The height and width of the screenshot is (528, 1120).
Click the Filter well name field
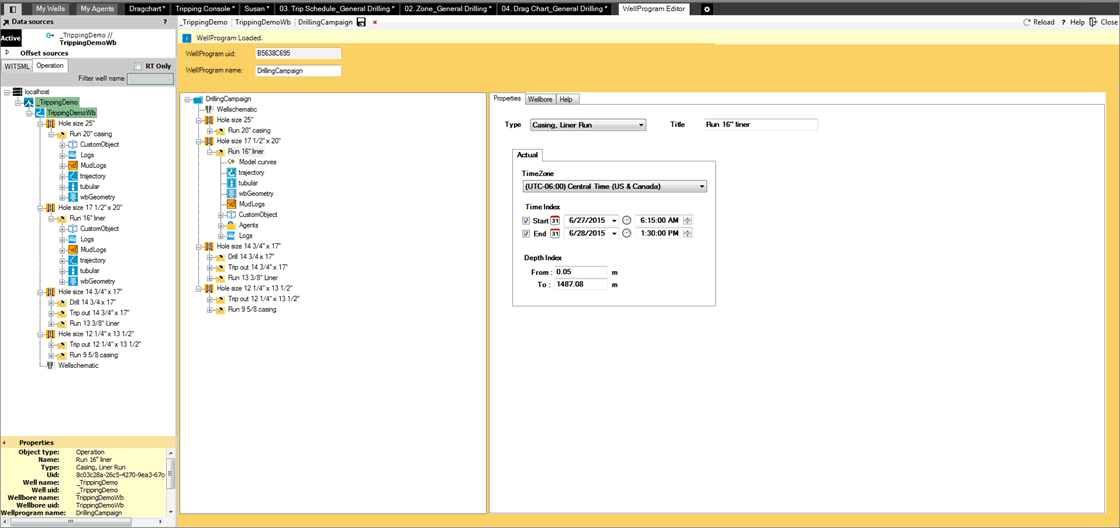click(x=149, y=79)
